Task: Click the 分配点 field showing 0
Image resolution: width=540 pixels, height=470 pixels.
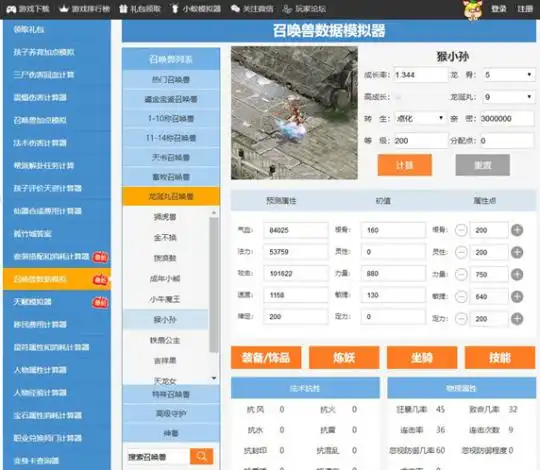Action: click(507, 140)
